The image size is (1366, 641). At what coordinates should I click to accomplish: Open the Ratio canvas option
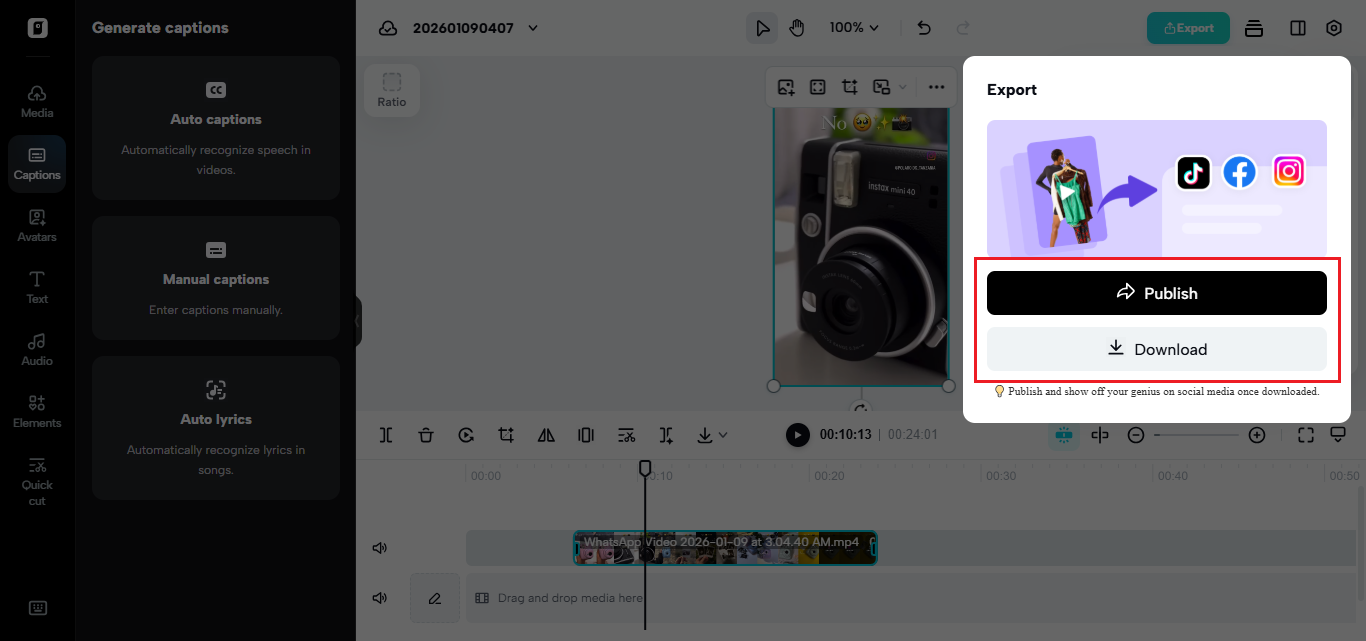coord(392,90)
